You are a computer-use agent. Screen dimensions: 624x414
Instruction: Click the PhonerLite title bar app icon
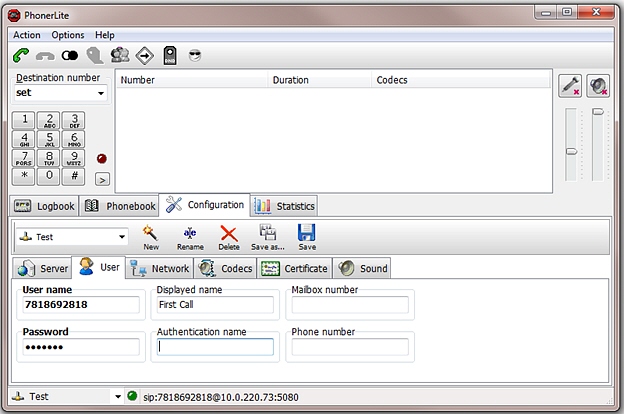pos(14,16)
